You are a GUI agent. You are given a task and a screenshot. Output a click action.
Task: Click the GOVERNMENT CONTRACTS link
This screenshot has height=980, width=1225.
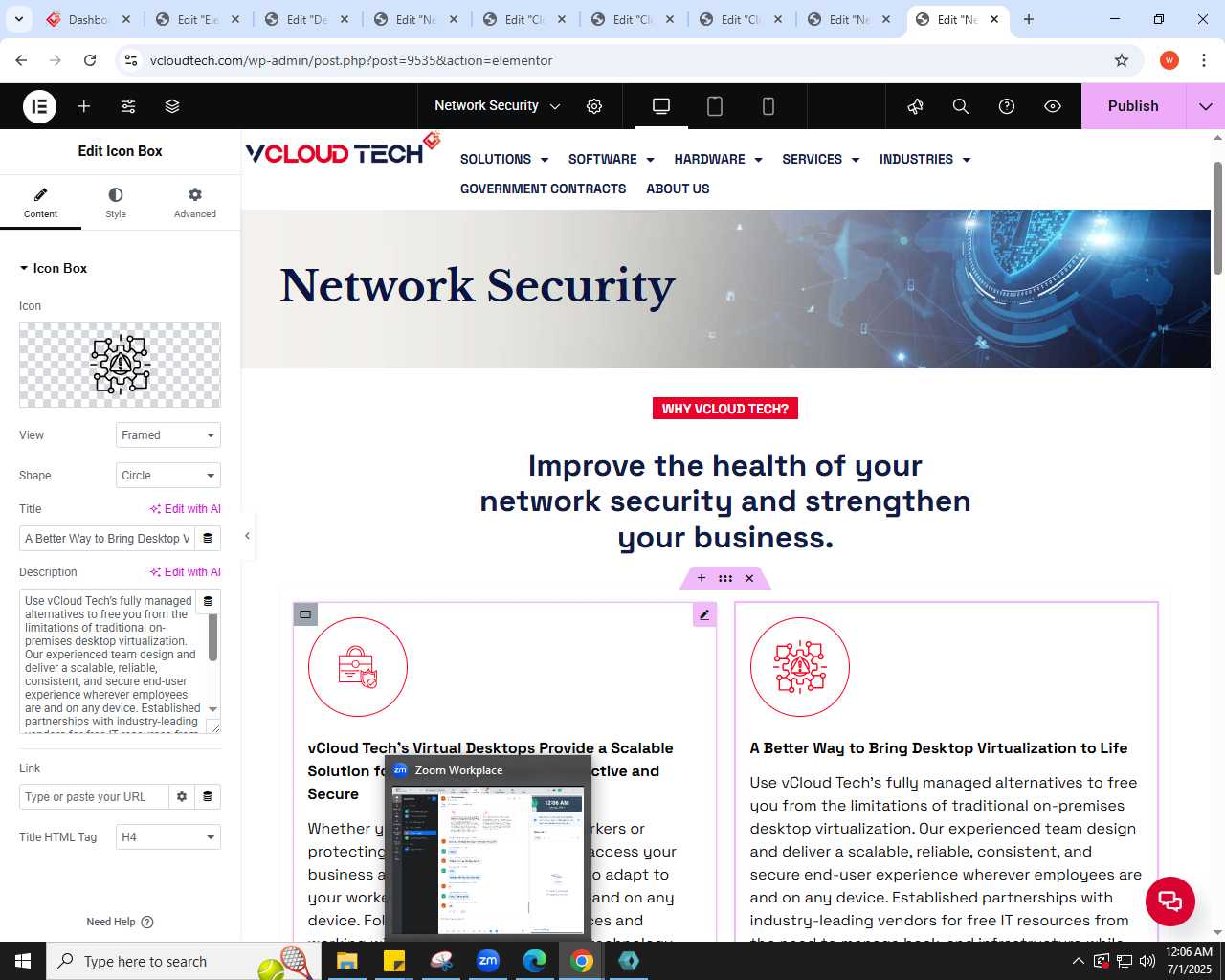543,189
